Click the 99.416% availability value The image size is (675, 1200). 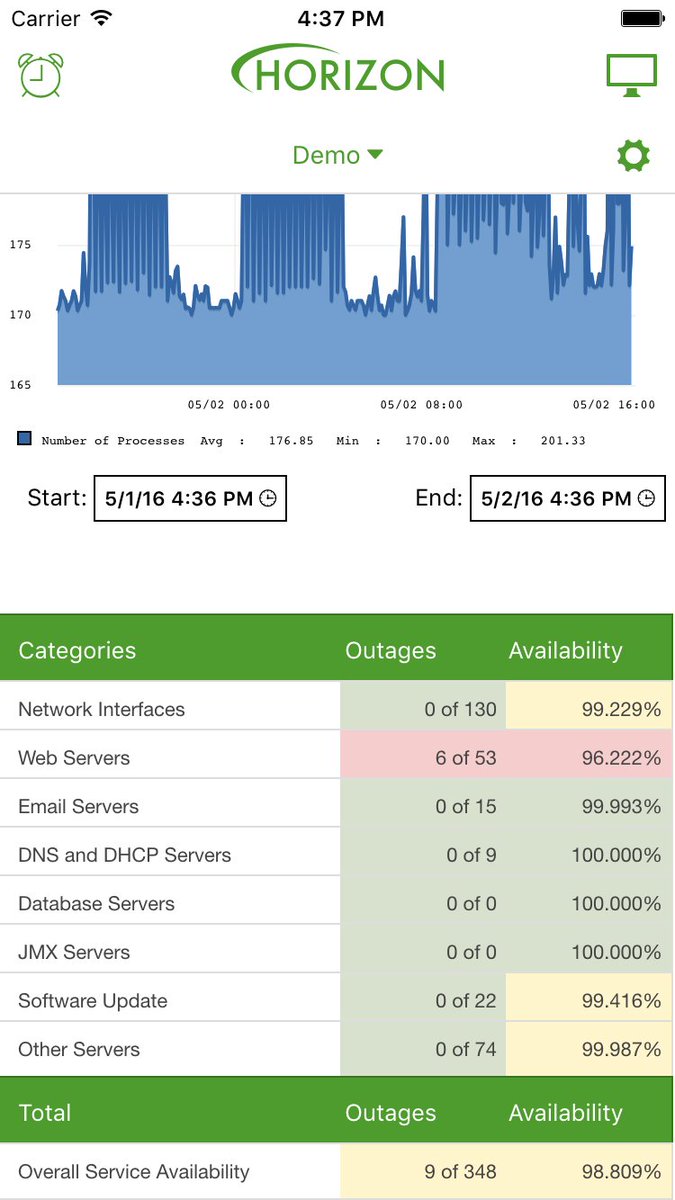point(621,1001)
